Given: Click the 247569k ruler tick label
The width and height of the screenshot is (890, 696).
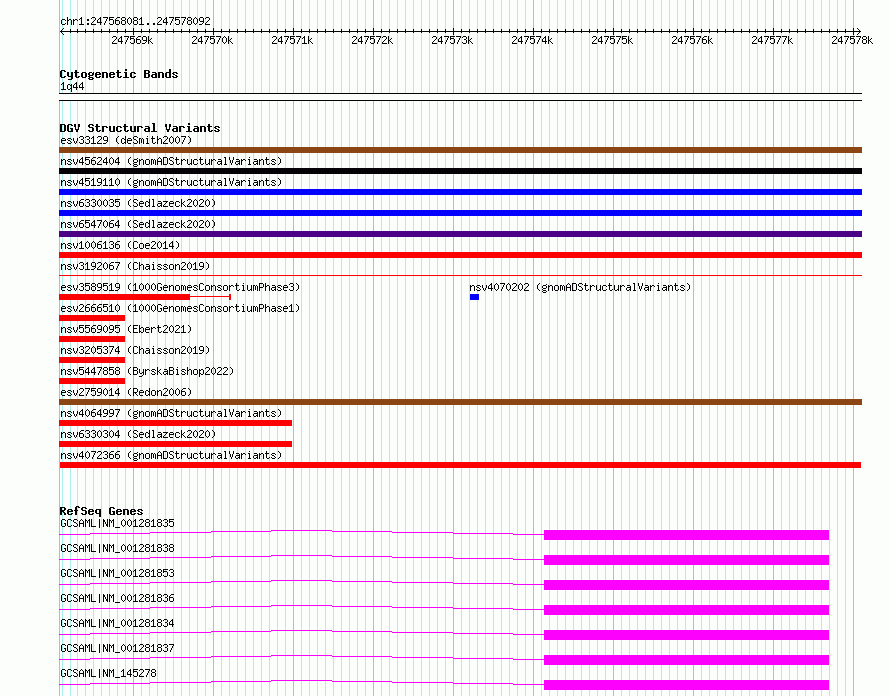Looking at the screenshot, I should click(132, 40).
